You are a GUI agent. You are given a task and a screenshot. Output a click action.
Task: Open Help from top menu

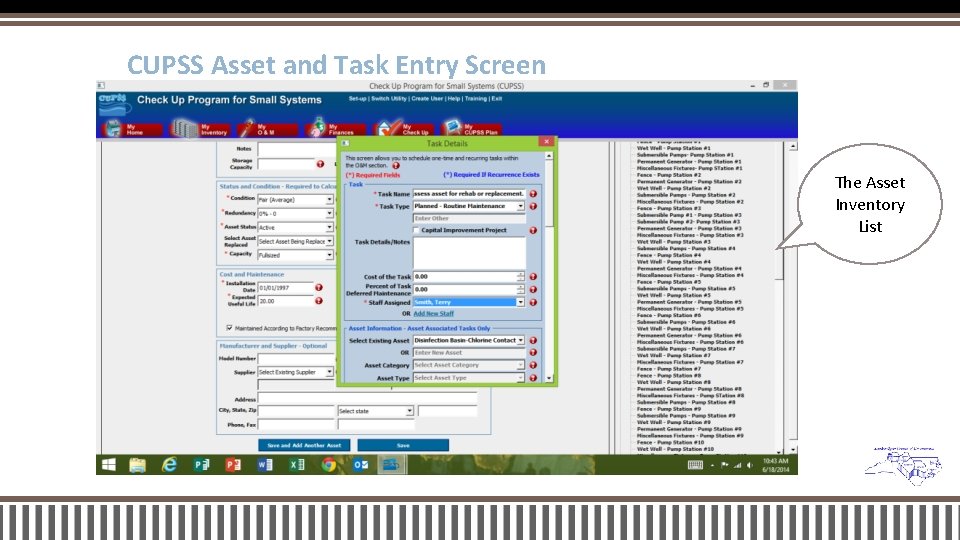pos(454,99)
